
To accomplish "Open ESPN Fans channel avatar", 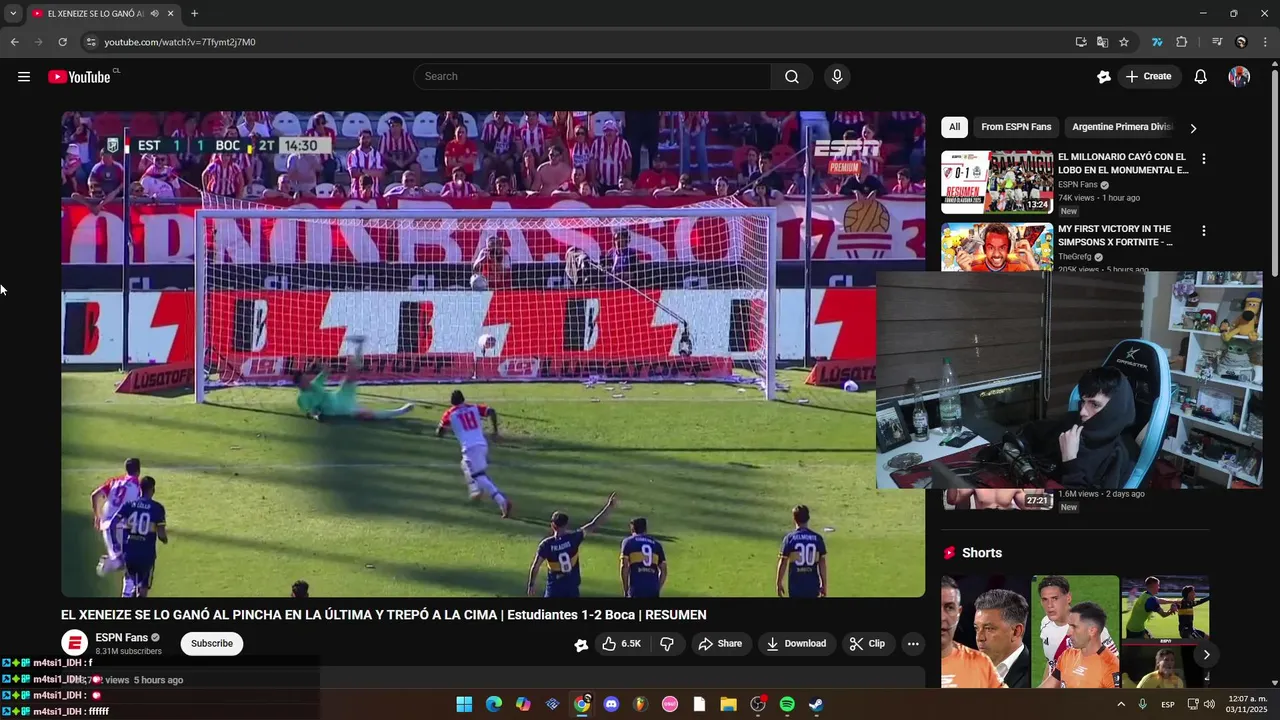I will click(74, 644).
